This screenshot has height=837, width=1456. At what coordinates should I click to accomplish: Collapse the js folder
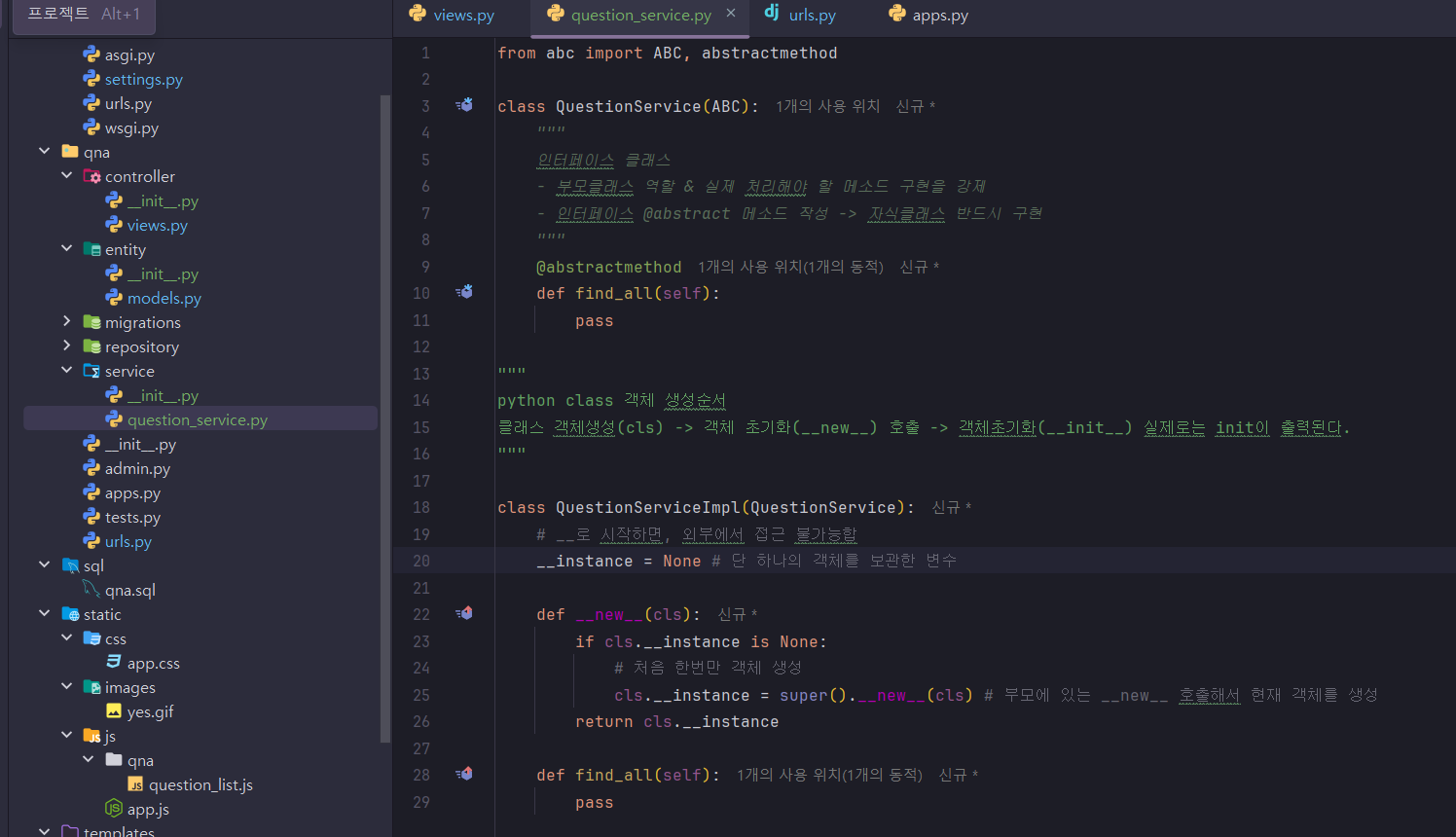point(66,735)
